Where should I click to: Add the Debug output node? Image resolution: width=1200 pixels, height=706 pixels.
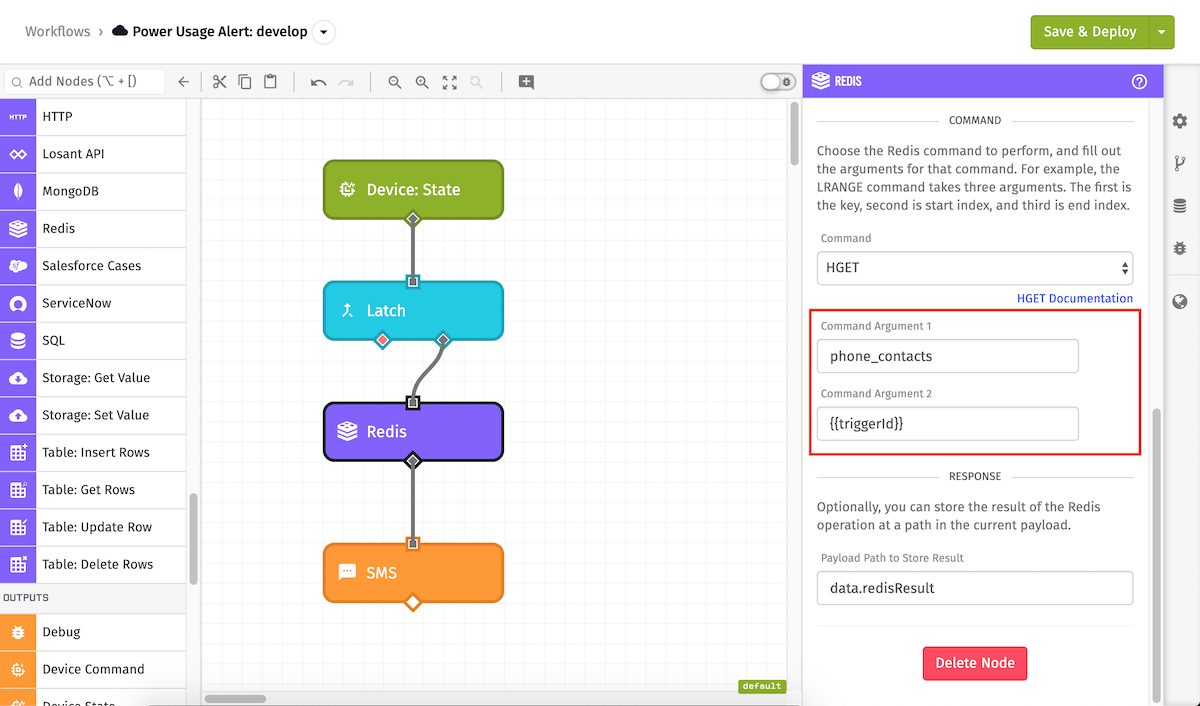pyautogui.click(x=93, y=632)
